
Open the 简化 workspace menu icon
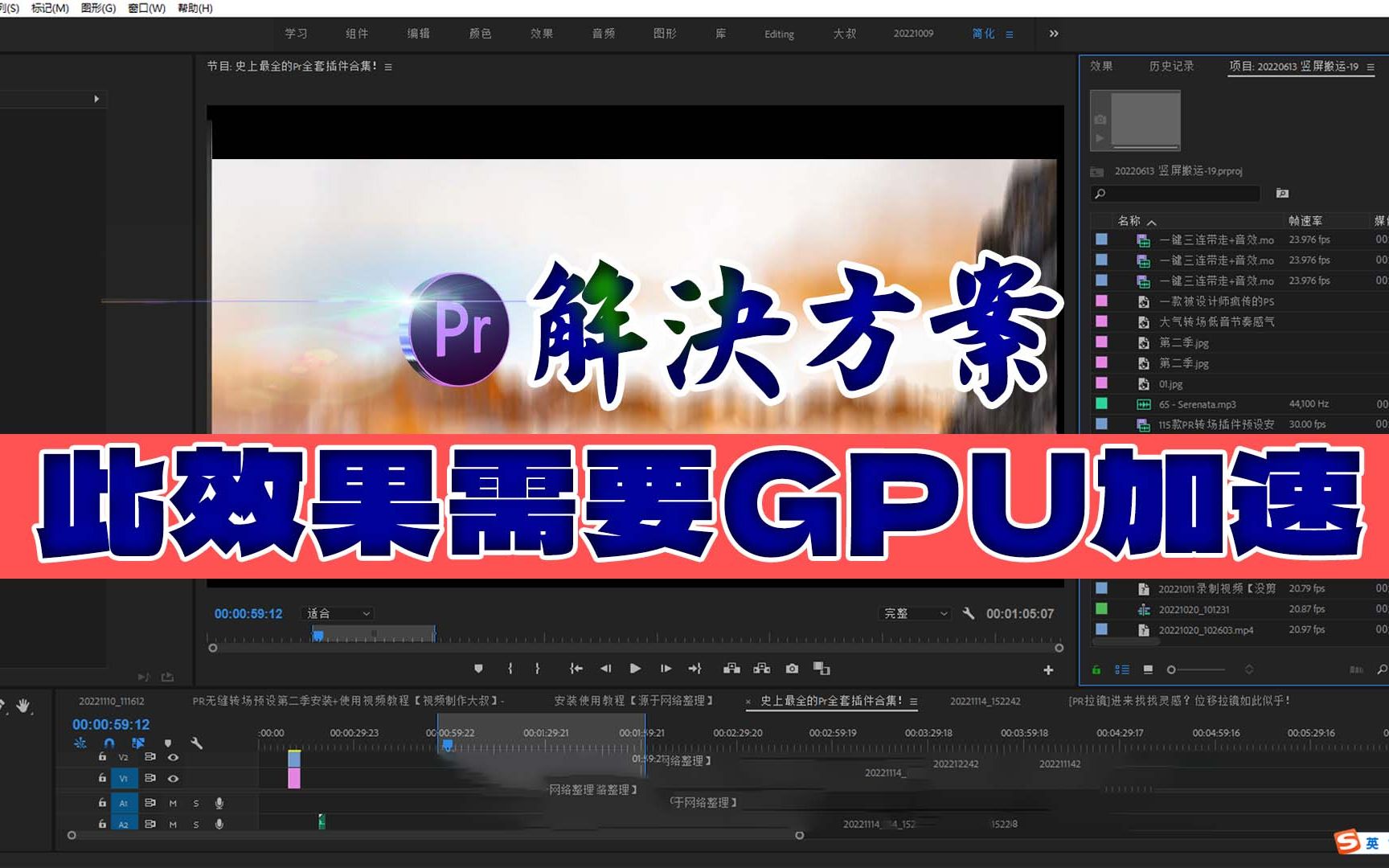[1010, 35]
